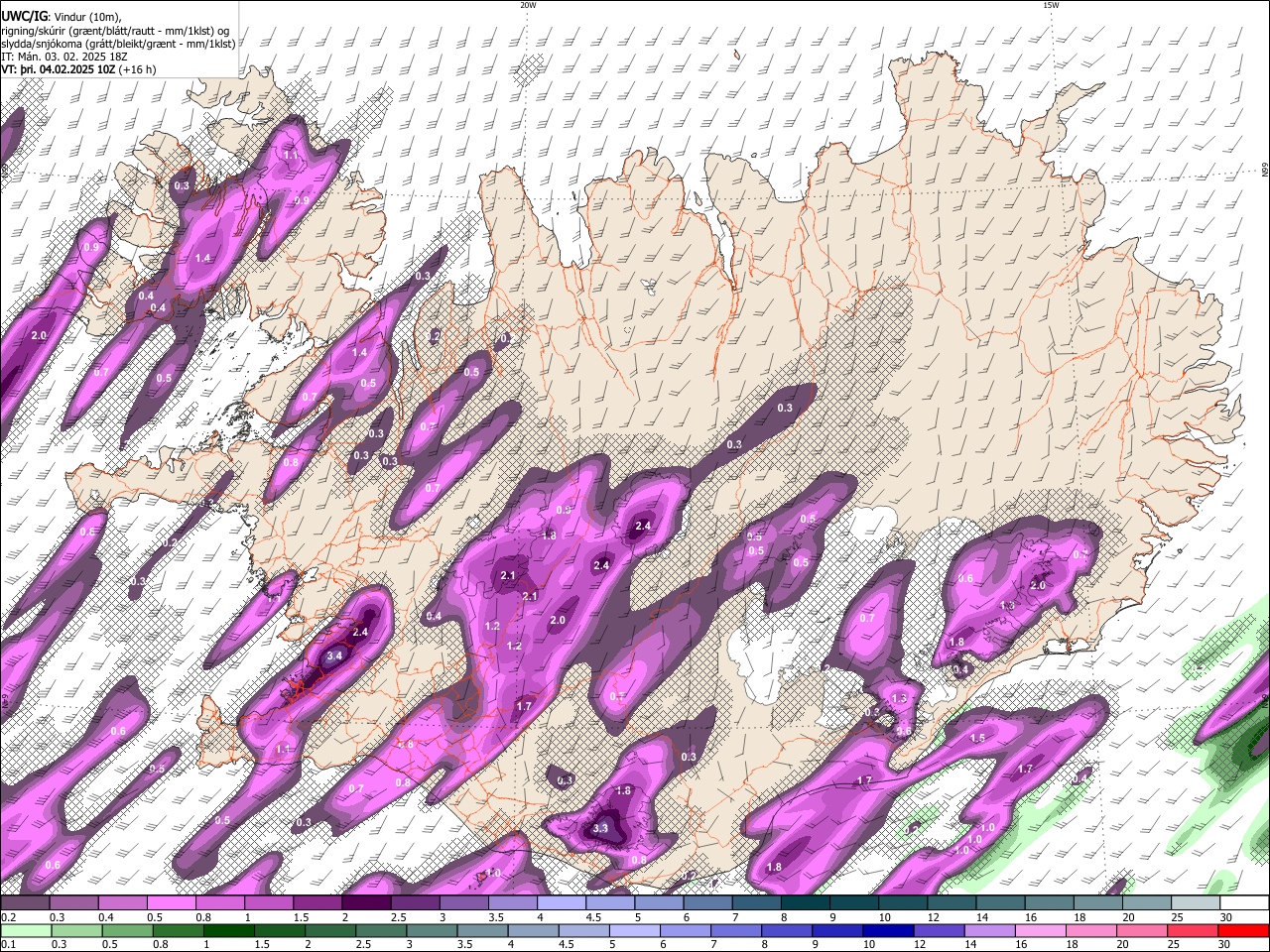This screenshot has width=1270, height=952.
Task: Click the "0.2" label on the upper legend scale
Action: (x=8, y=917)
